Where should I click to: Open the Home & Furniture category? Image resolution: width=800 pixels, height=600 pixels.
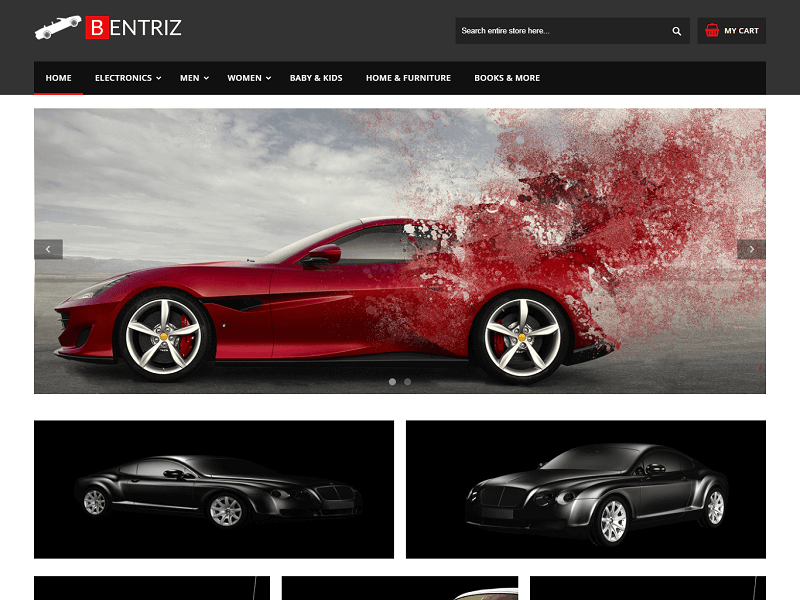(408, 78)
